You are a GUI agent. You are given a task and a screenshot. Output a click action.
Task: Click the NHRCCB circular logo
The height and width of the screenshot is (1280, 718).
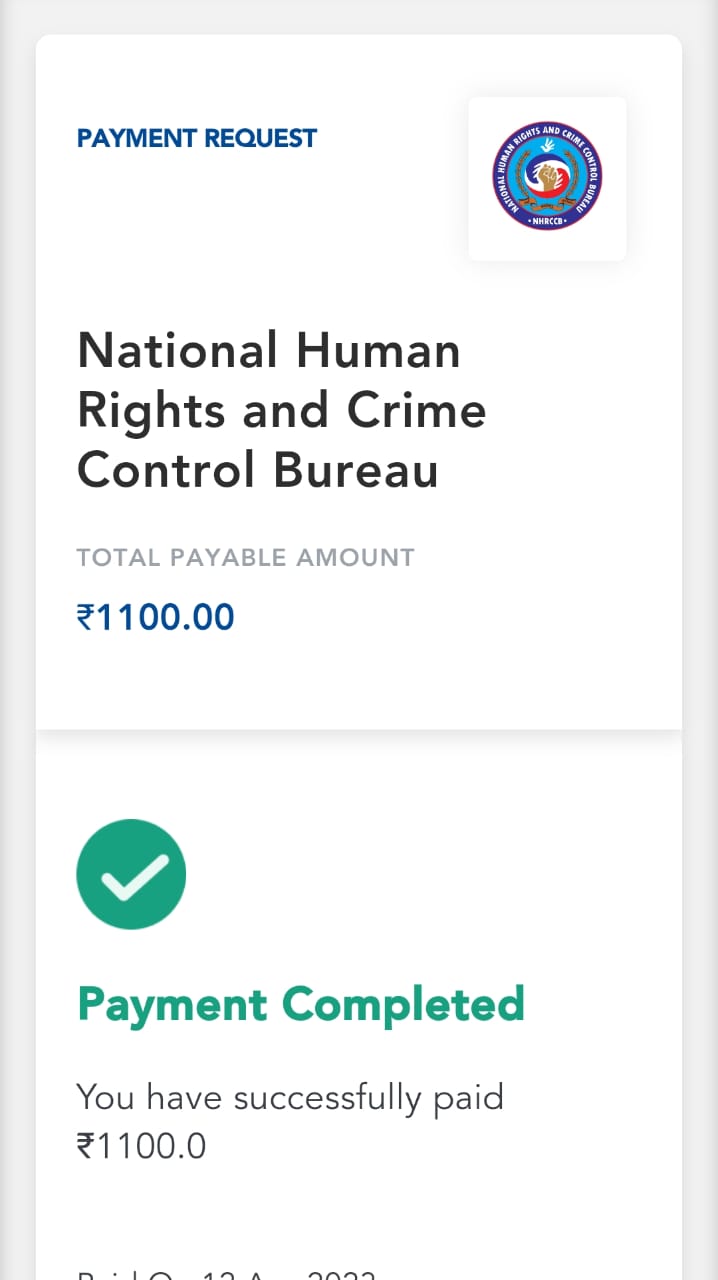[547, 179]
